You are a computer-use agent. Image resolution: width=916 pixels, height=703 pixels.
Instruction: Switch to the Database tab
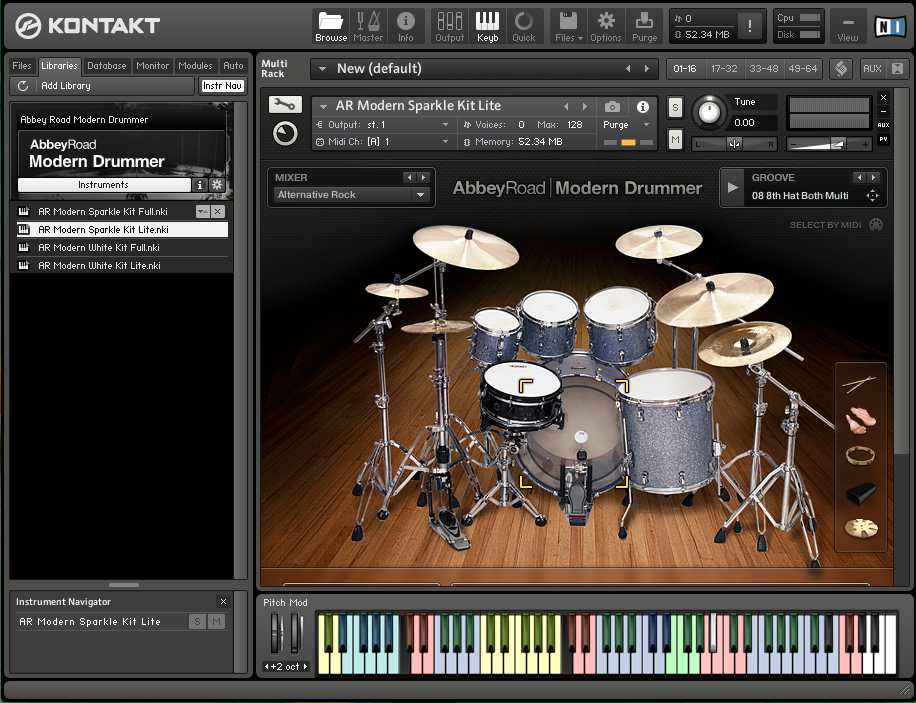coord(106,65)
